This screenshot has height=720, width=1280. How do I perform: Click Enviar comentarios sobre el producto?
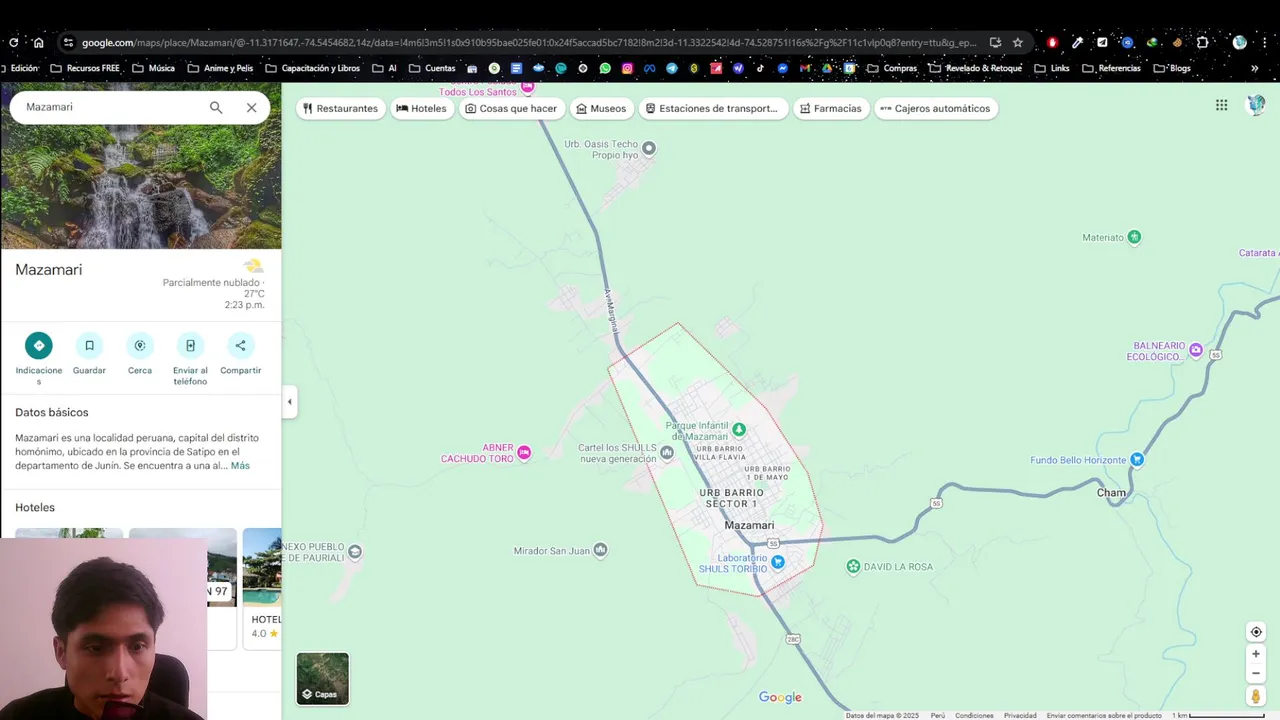click(1104, 715)
